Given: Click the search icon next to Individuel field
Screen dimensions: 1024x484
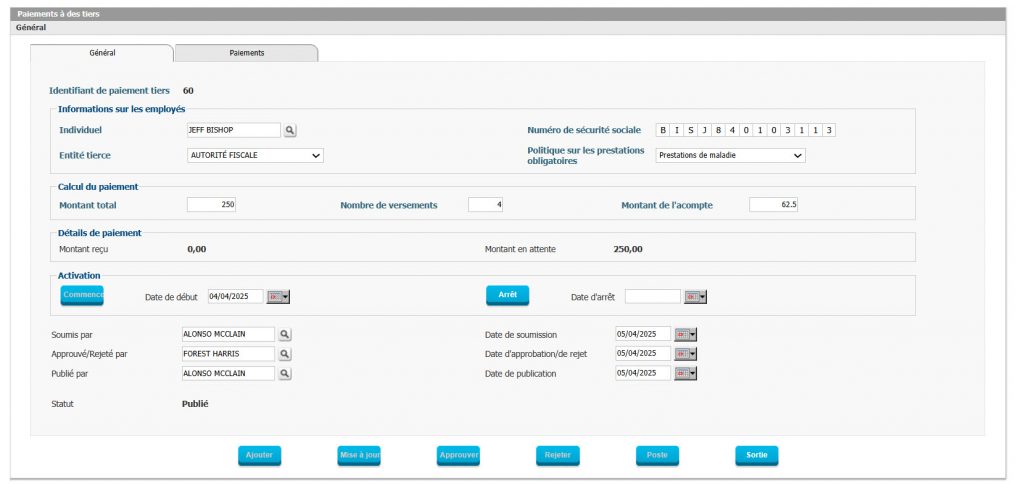Looking at the screenshot, I should (290, 130).
